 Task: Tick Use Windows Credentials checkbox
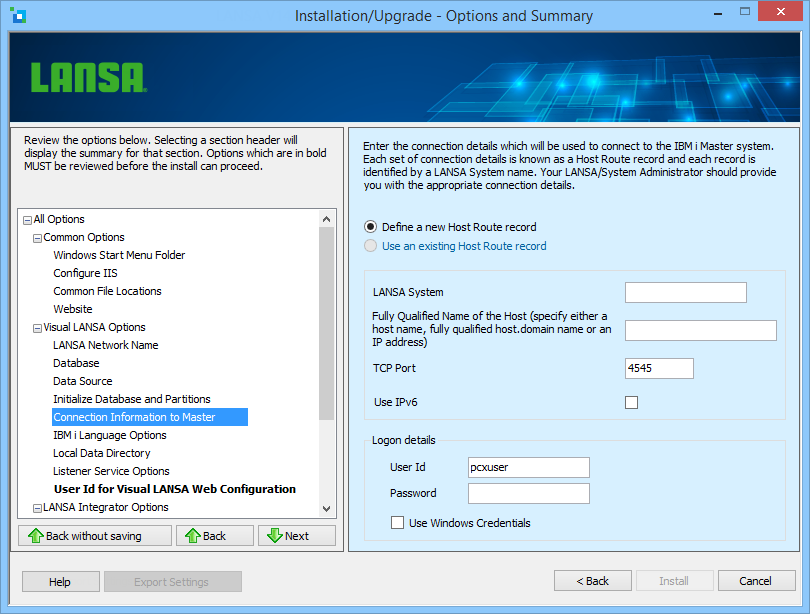pos(397,523)
